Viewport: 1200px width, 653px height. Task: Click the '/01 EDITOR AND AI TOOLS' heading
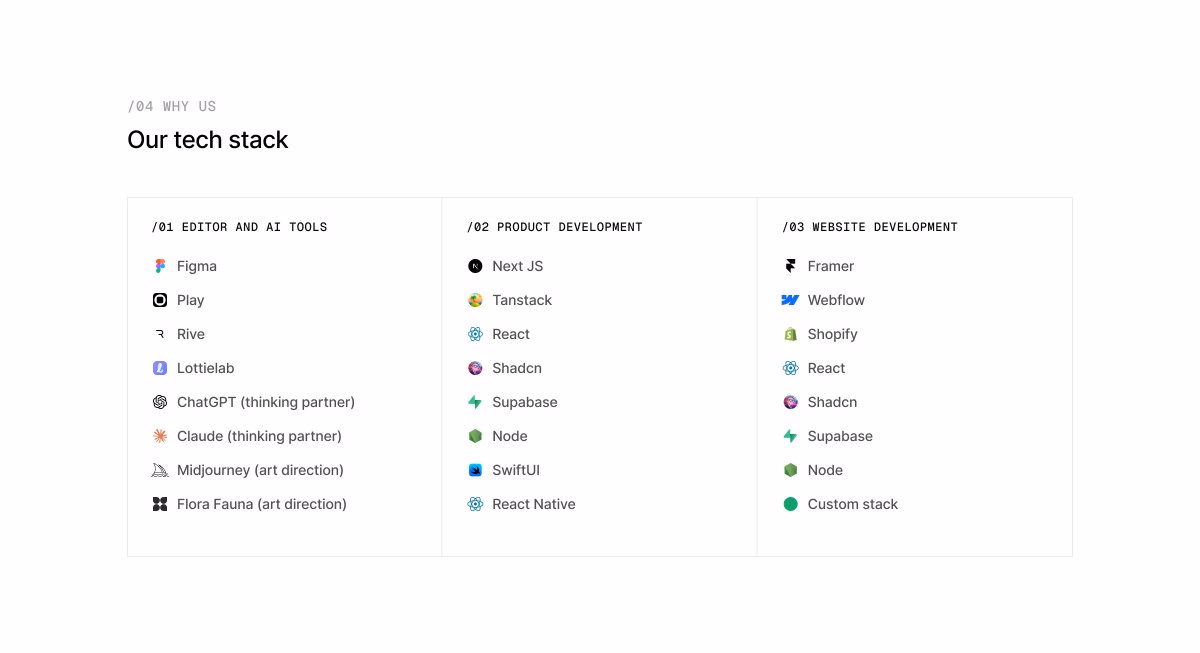(x=240, y=227)
